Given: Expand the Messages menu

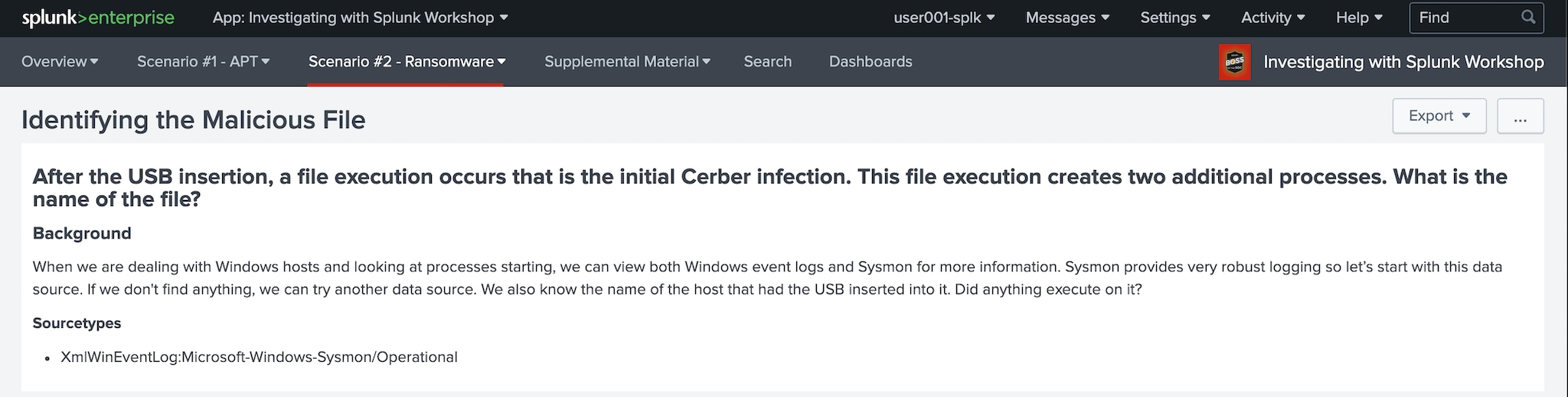Looking at the screenshot, I should (1067, 18).
